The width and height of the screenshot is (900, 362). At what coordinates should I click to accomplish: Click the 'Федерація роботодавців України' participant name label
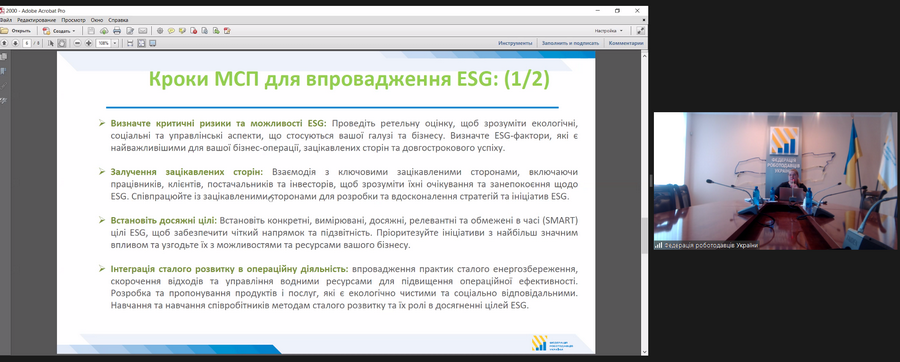pos(711,245)
